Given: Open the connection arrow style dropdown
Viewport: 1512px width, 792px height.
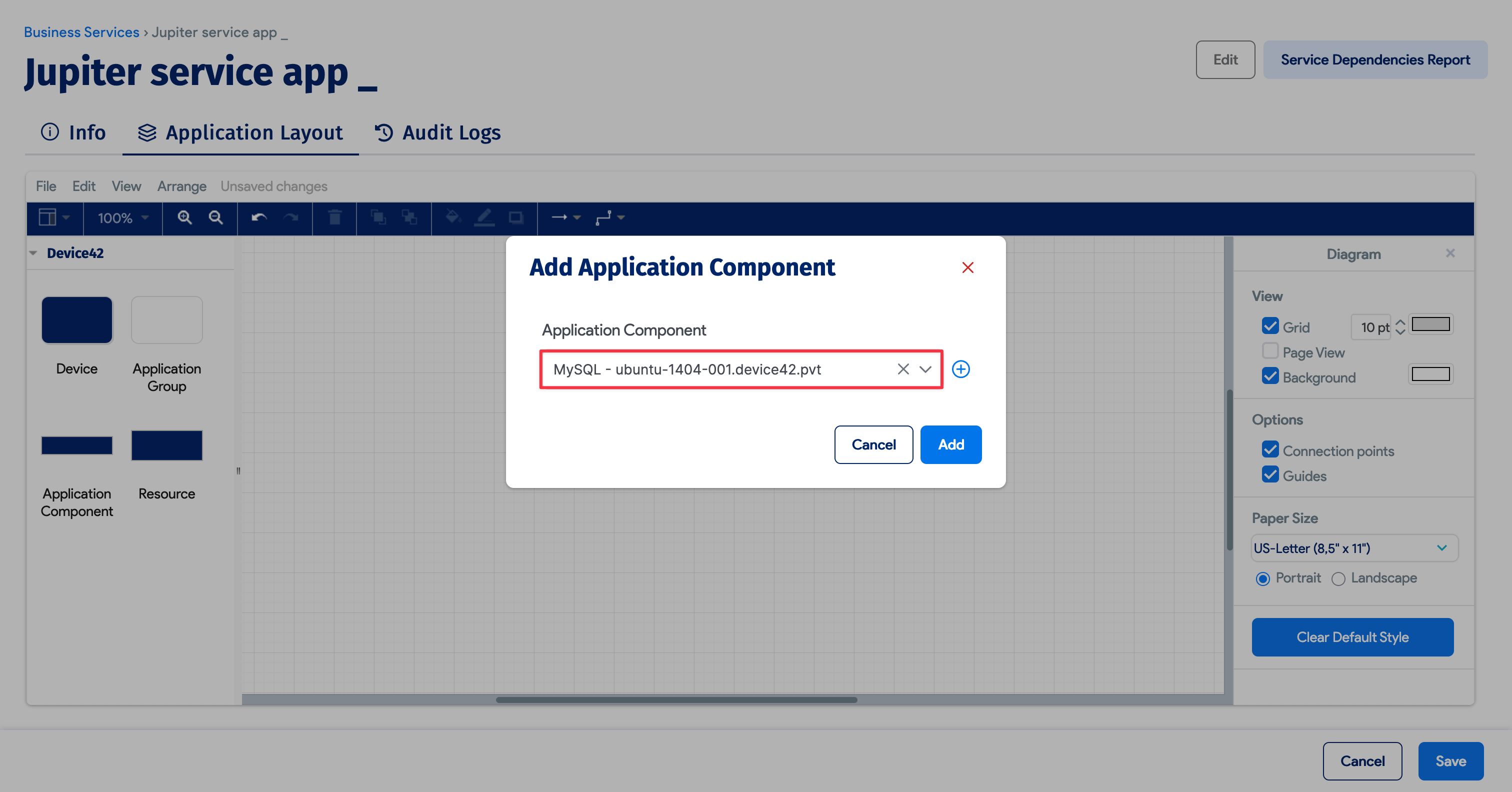Looking at the screenshot, I should pos(566,218).
